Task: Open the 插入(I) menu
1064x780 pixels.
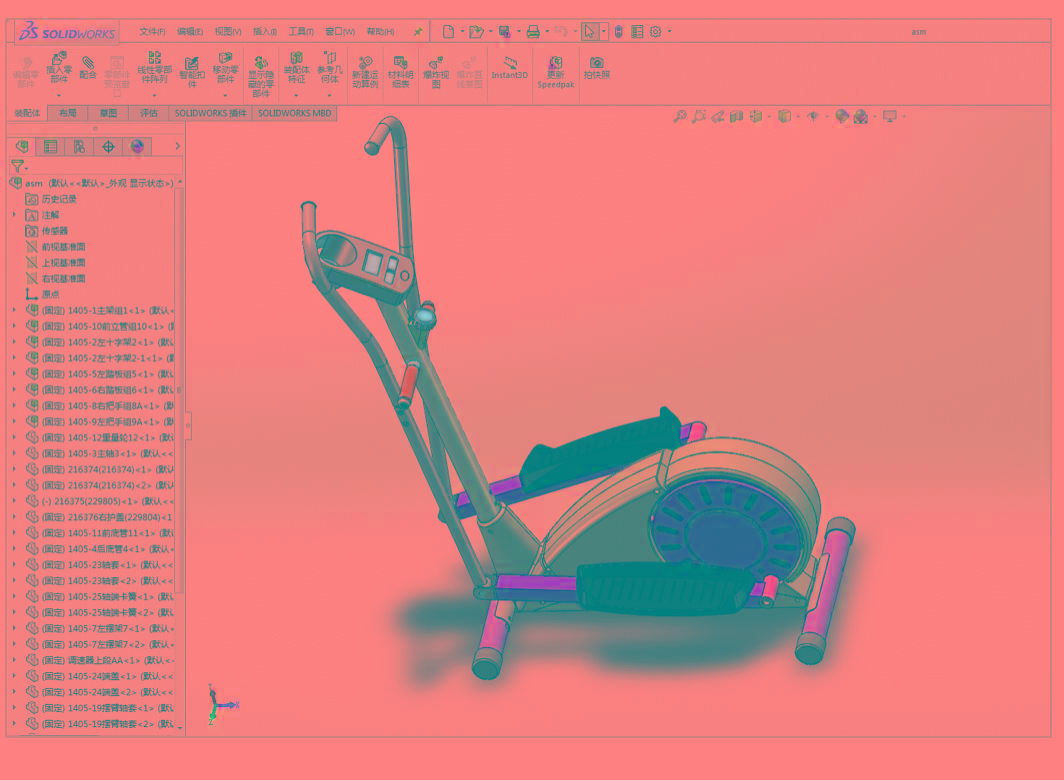Action: click(265, 31)
